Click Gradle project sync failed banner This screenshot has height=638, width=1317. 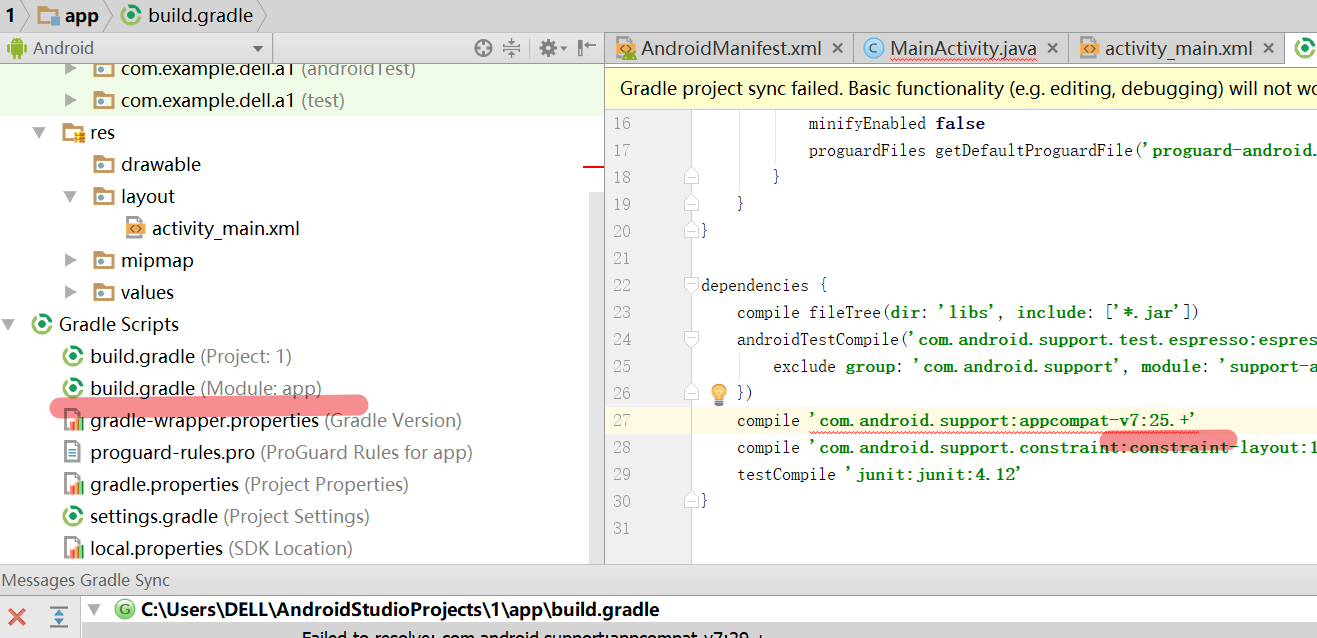[x=961, y=88]
